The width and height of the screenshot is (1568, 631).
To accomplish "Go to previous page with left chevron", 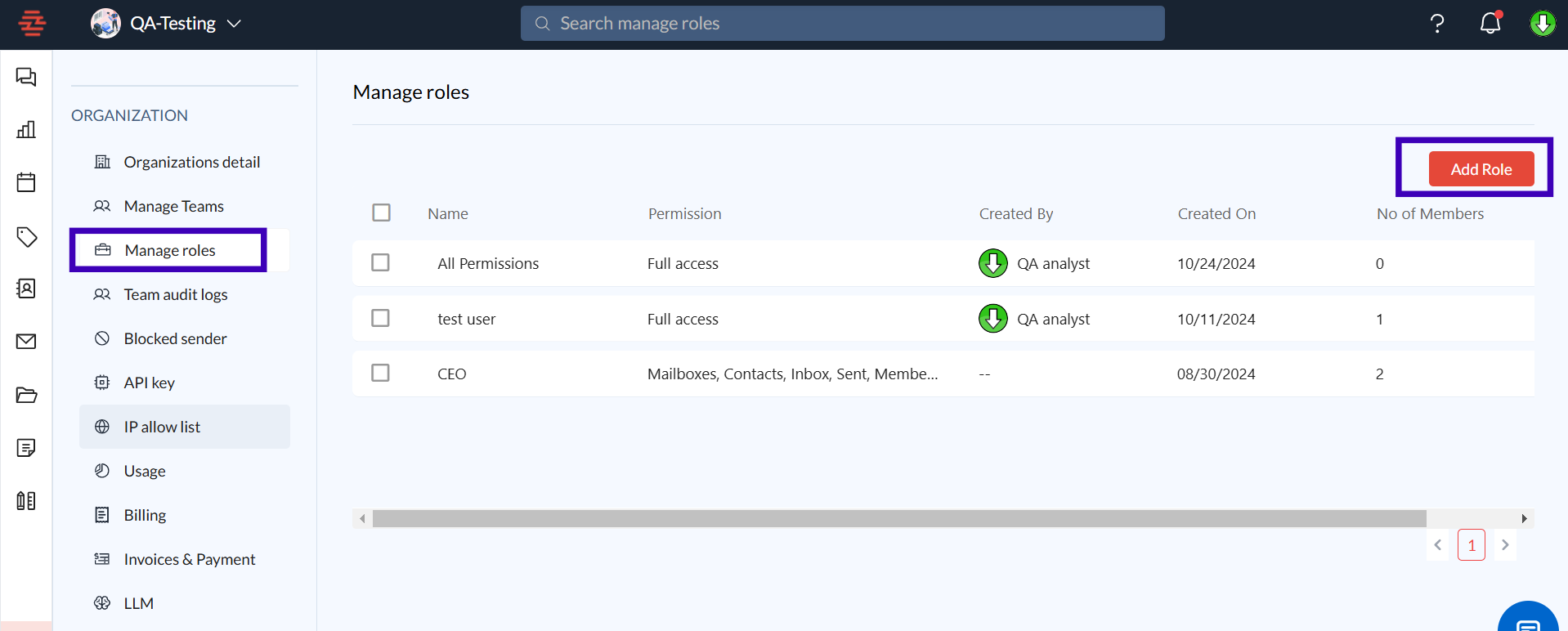I will coord(1438,545).
